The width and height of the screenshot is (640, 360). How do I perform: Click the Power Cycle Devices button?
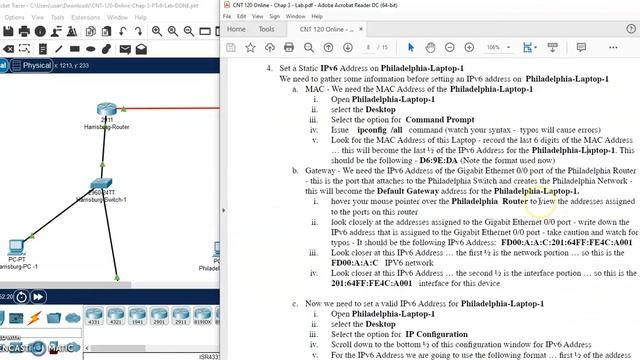pos(22,297)
